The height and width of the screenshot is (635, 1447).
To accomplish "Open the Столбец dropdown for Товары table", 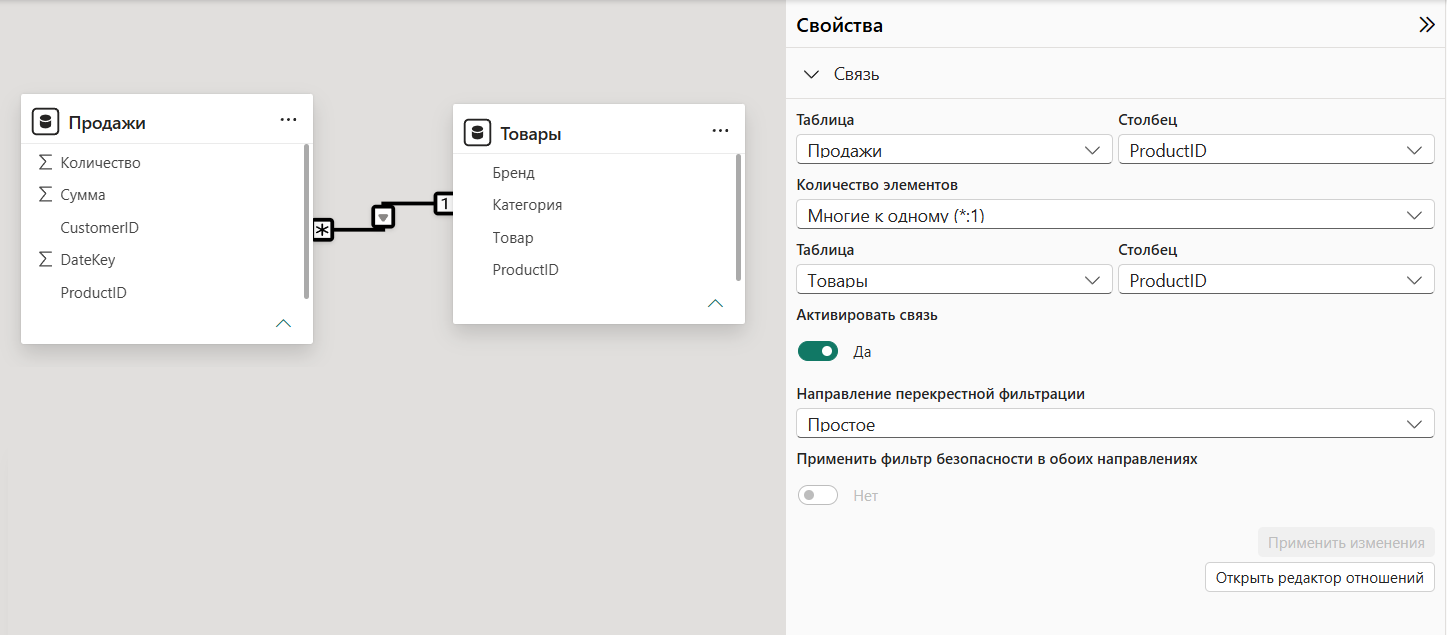I will [1276, 280].
